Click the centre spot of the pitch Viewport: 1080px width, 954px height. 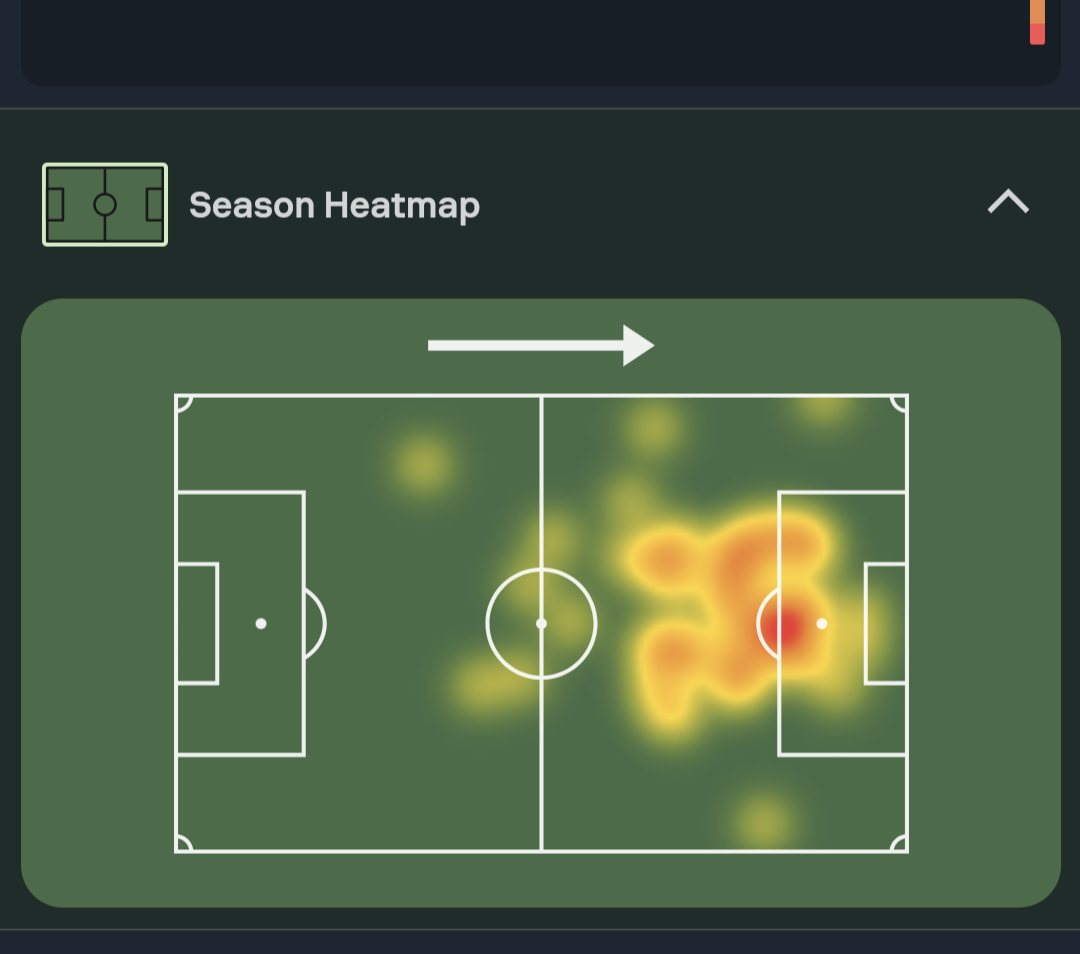pos(541,623)
